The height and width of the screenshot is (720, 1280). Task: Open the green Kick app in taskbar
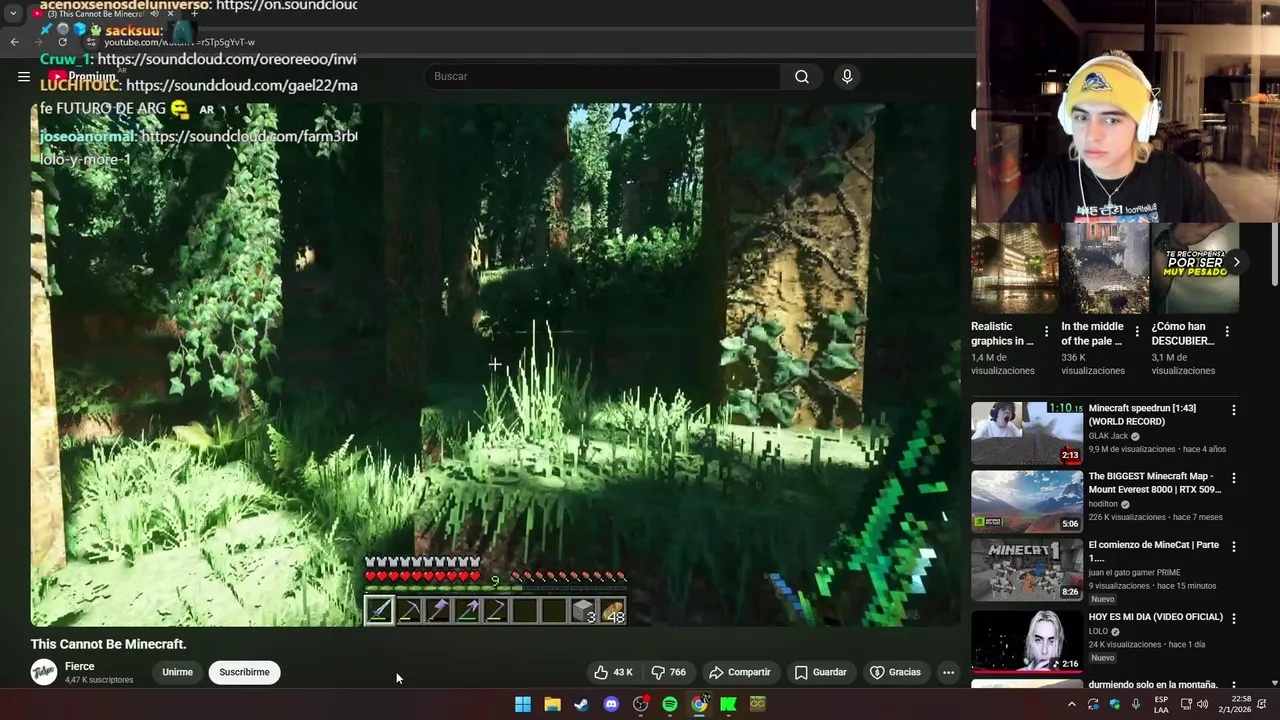pyautogui.click(x=728, y=704)
